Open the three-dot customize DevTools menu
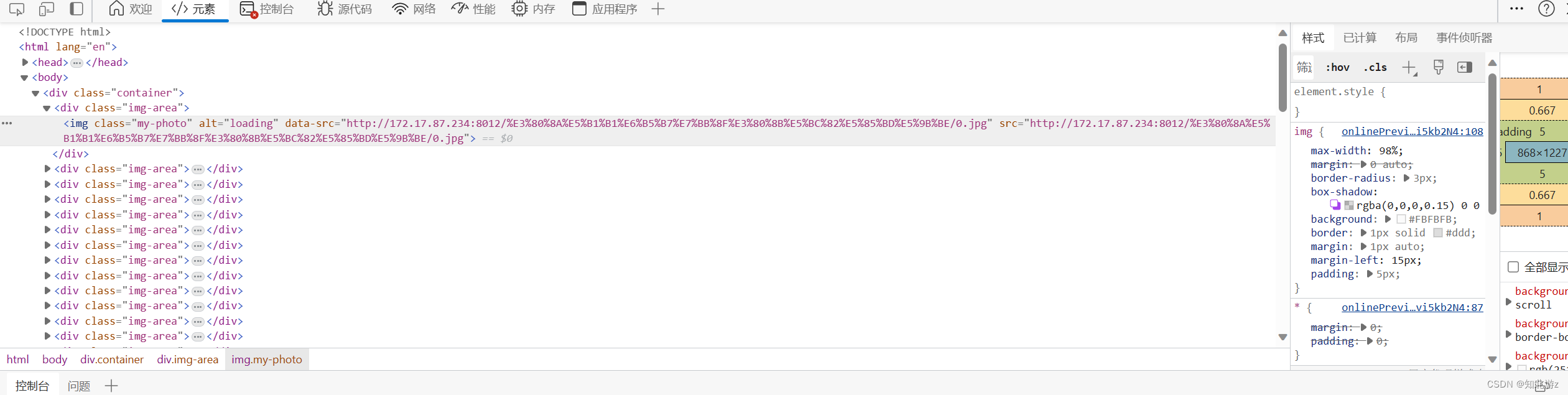This screenshot has width=1568, height=395. click(x=1517, y=9)
